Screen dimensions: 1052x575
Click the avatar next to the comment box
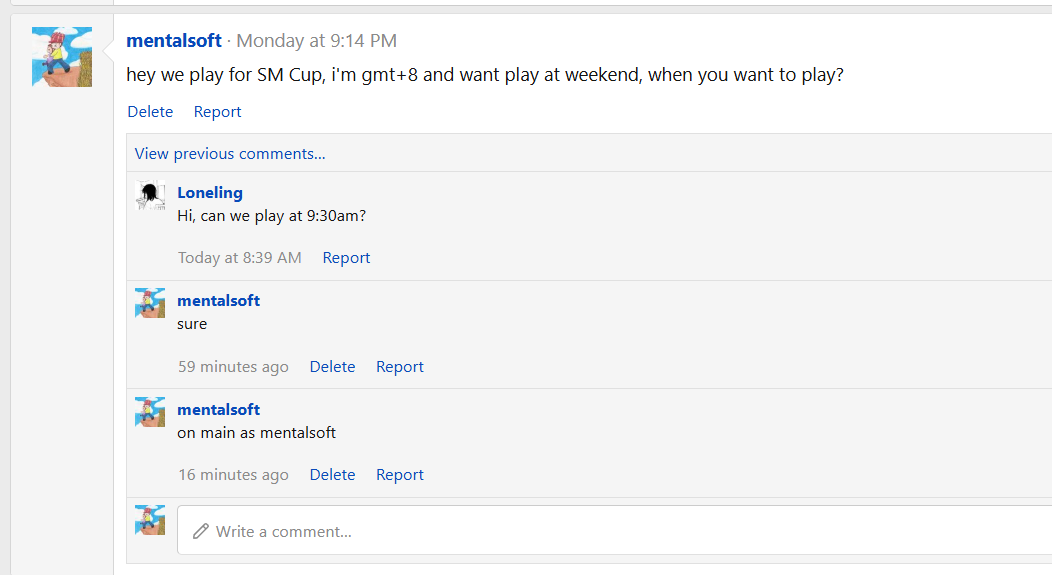150,520
